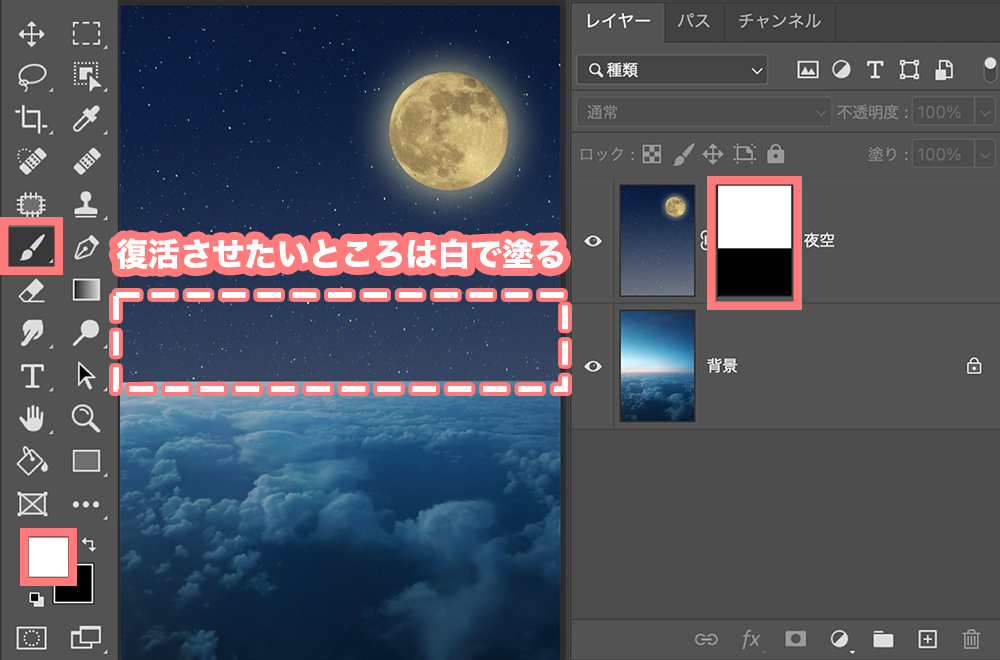
Task: Select the Eraser tool
Action: [x=31, y=290]
